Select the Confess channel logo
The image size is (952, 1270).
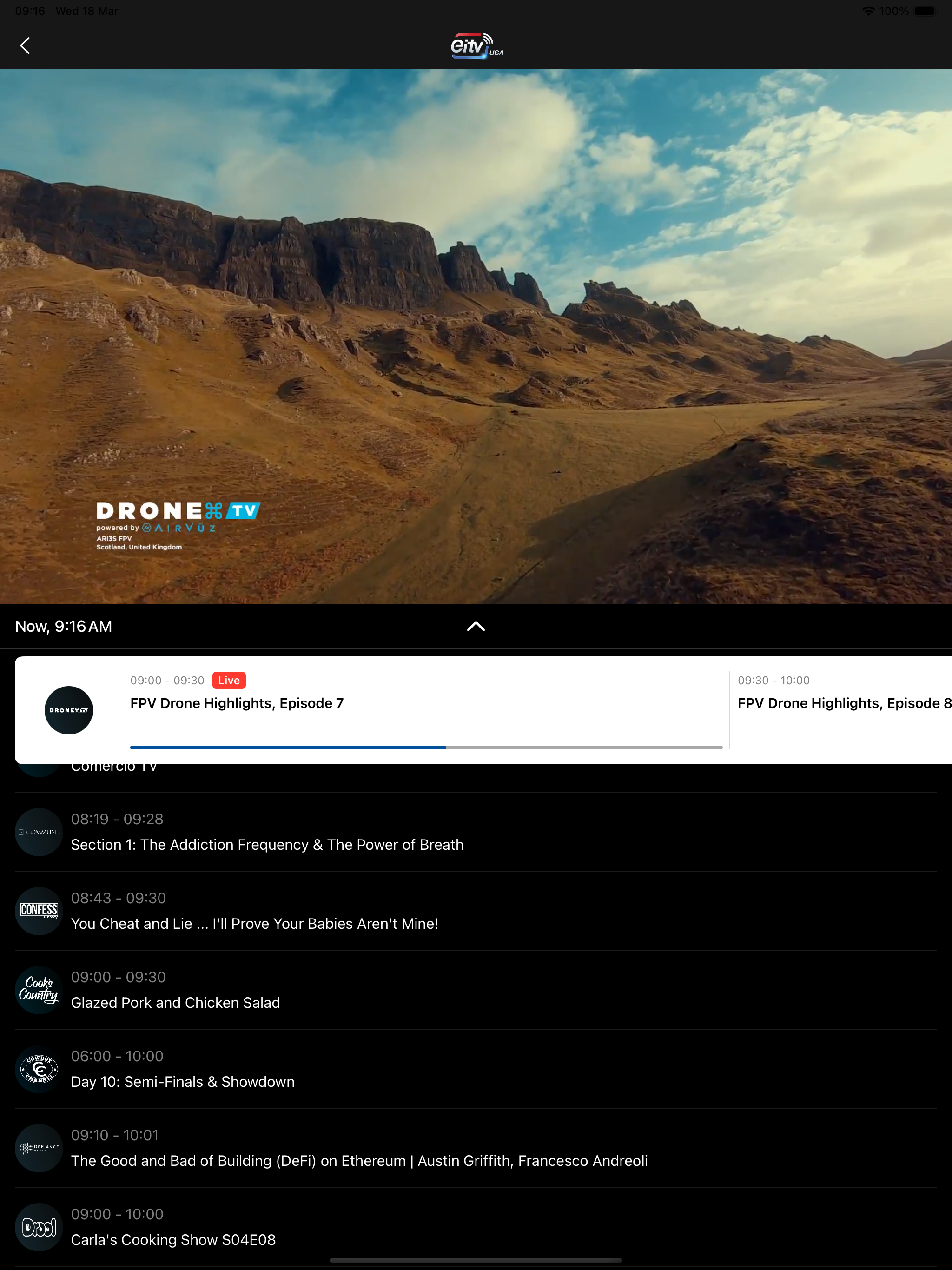(x=39, y=911)
